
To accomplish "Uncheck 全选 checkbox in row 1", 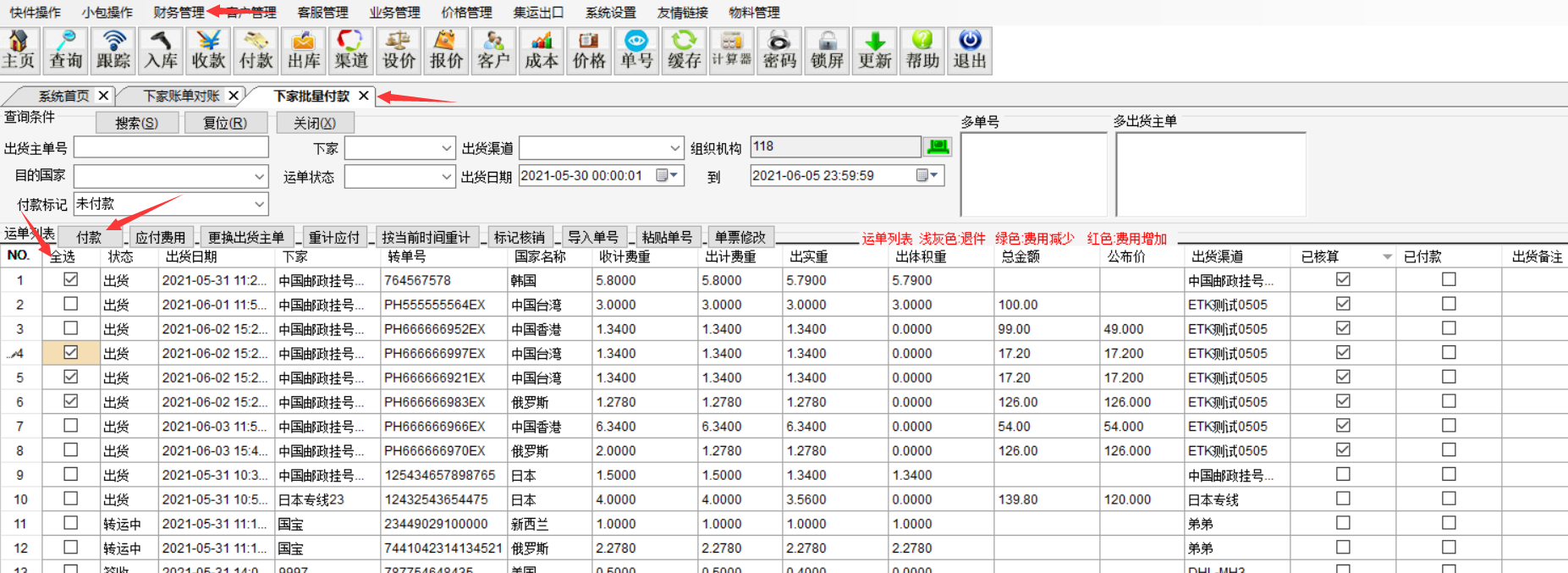I will click(70, 279).
